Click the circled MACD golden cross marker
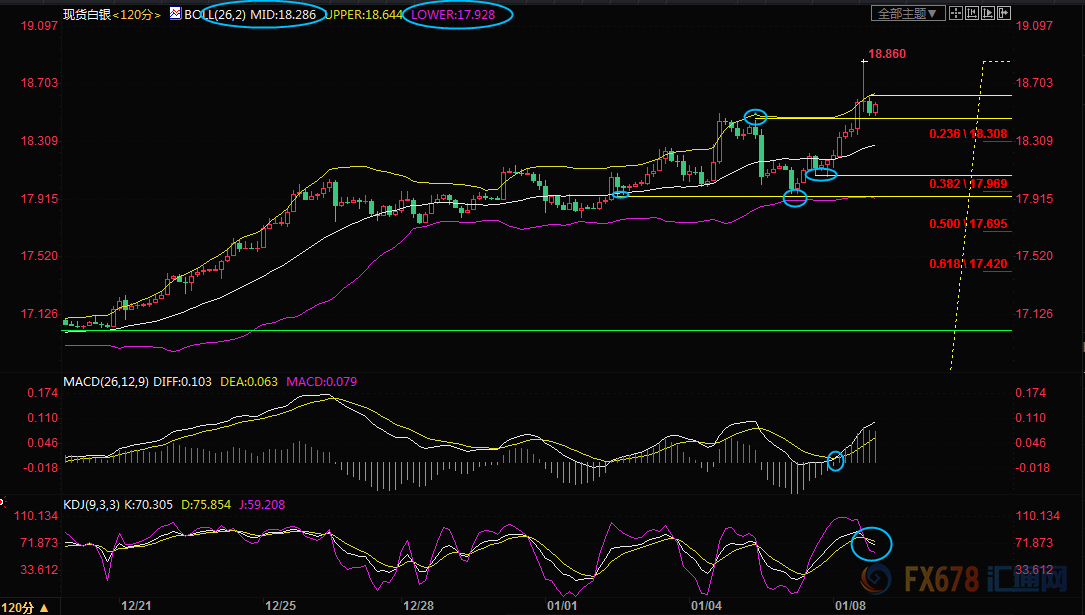 pos(836,460)
